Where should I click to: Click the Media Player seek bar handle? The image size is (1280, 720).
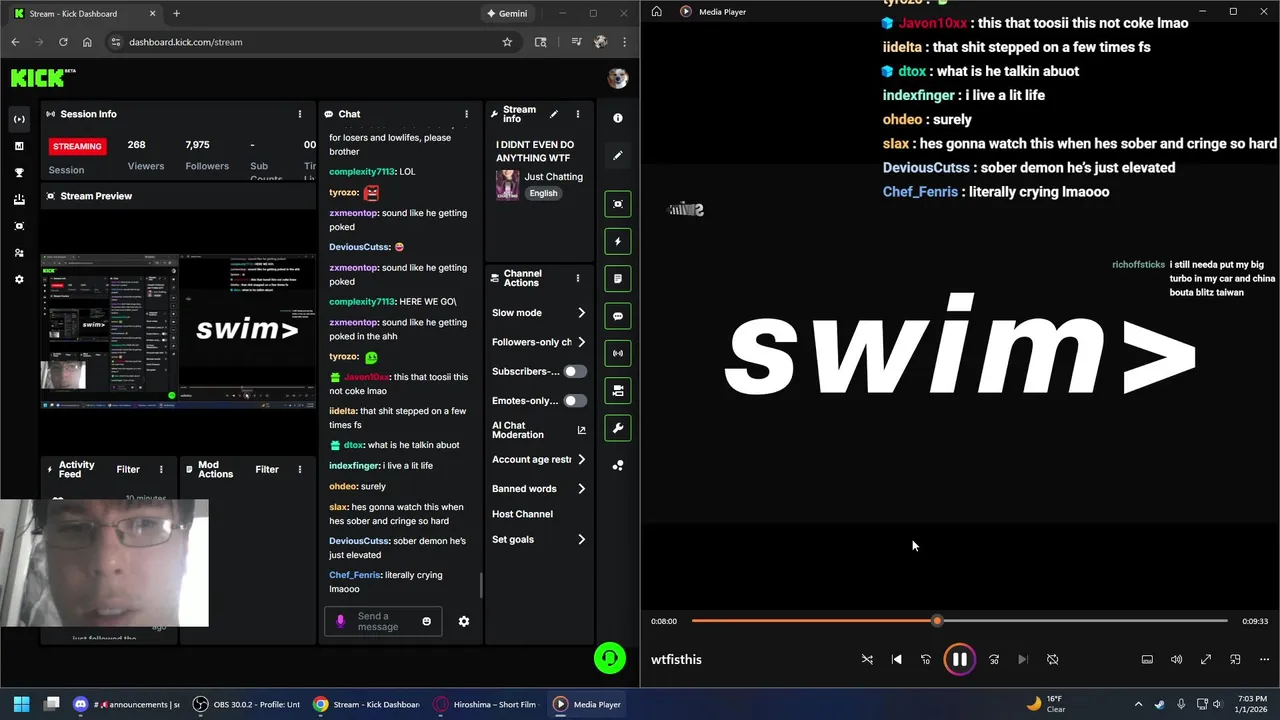(937, 621)
